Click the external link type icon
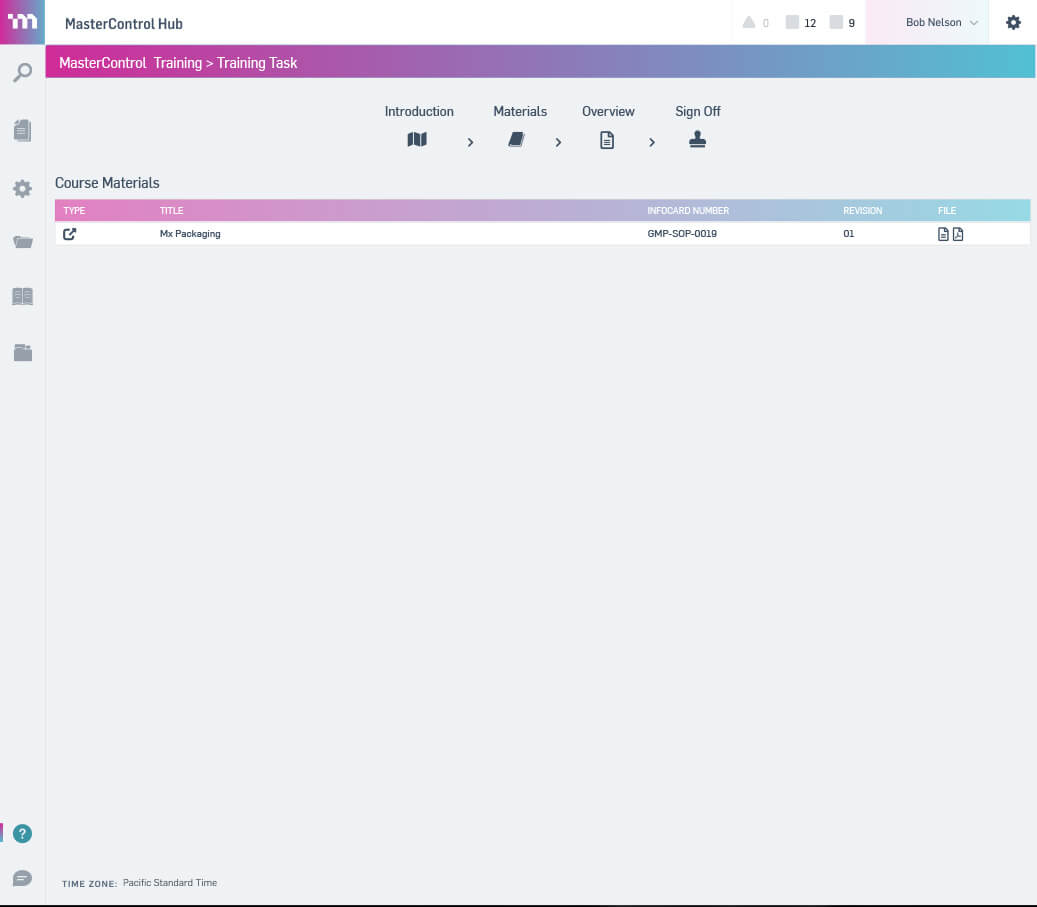The width and height of the screenshot is (1037, 907). [70, 234]
